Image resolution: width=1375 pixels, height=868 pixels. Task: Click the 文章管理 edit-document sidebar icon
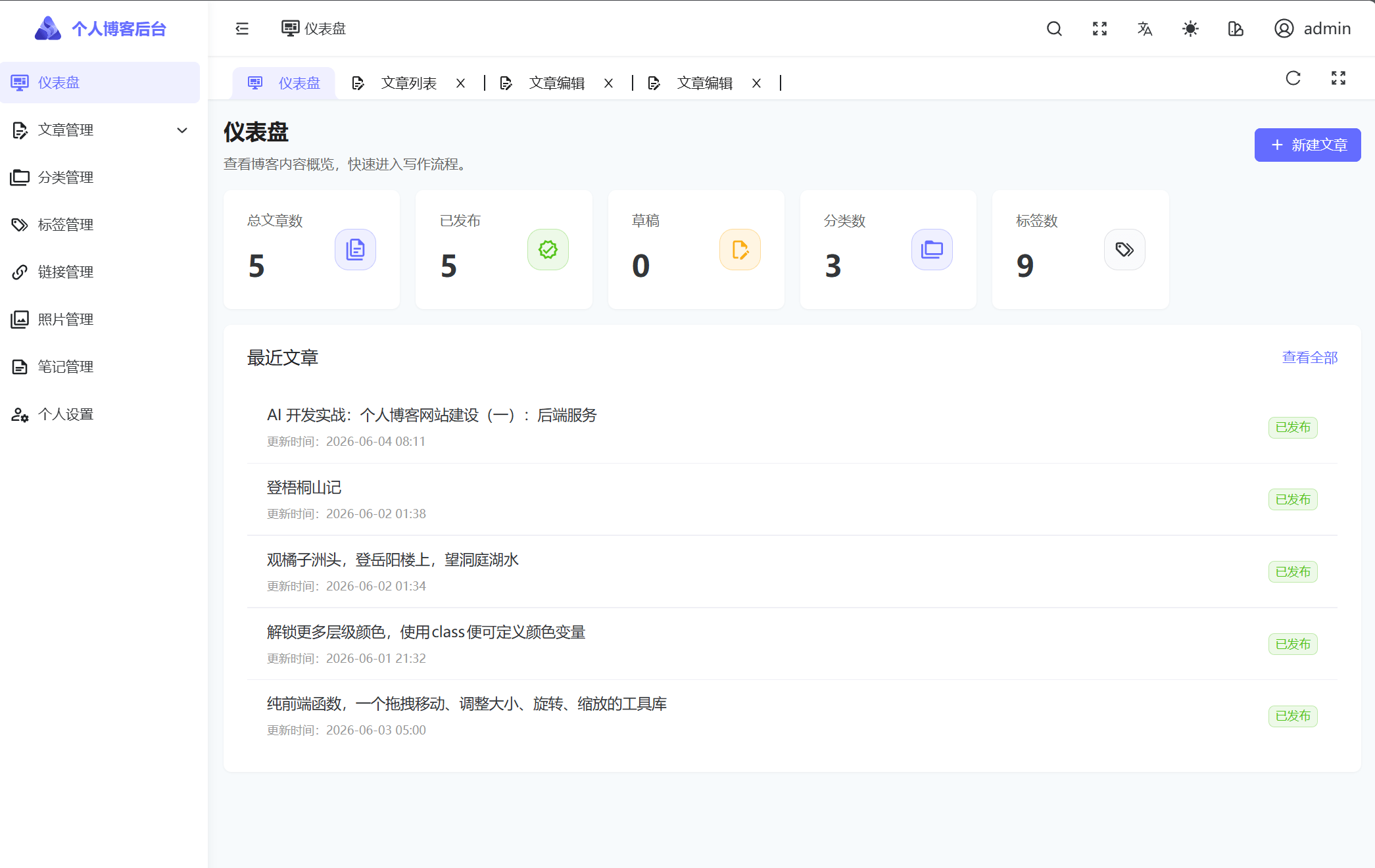coord(20,130)
